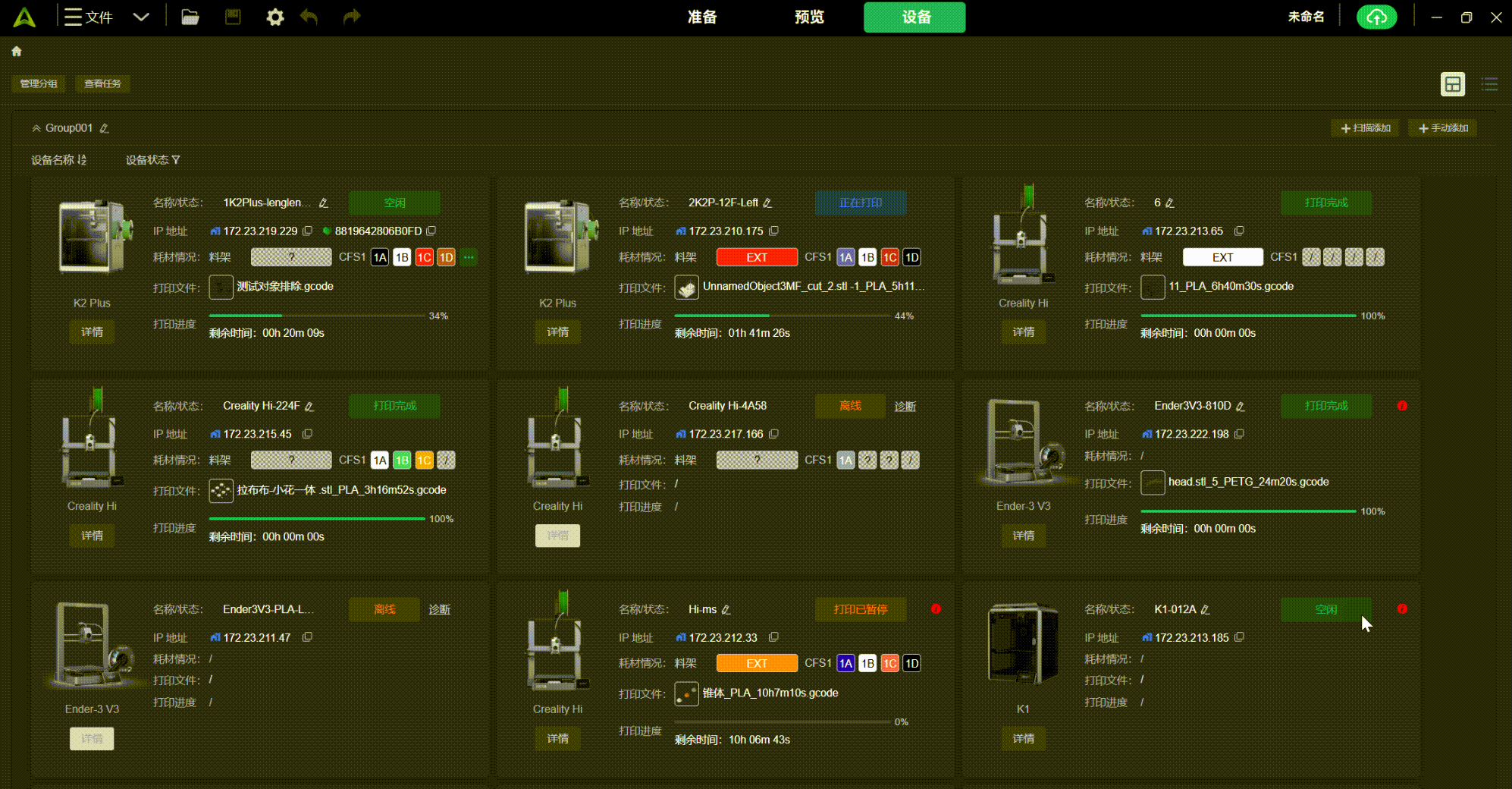Viewport: 1512px width, 789px height.
Task: Rename Group001 with the pencil icon
Action: tap(104, 128)
